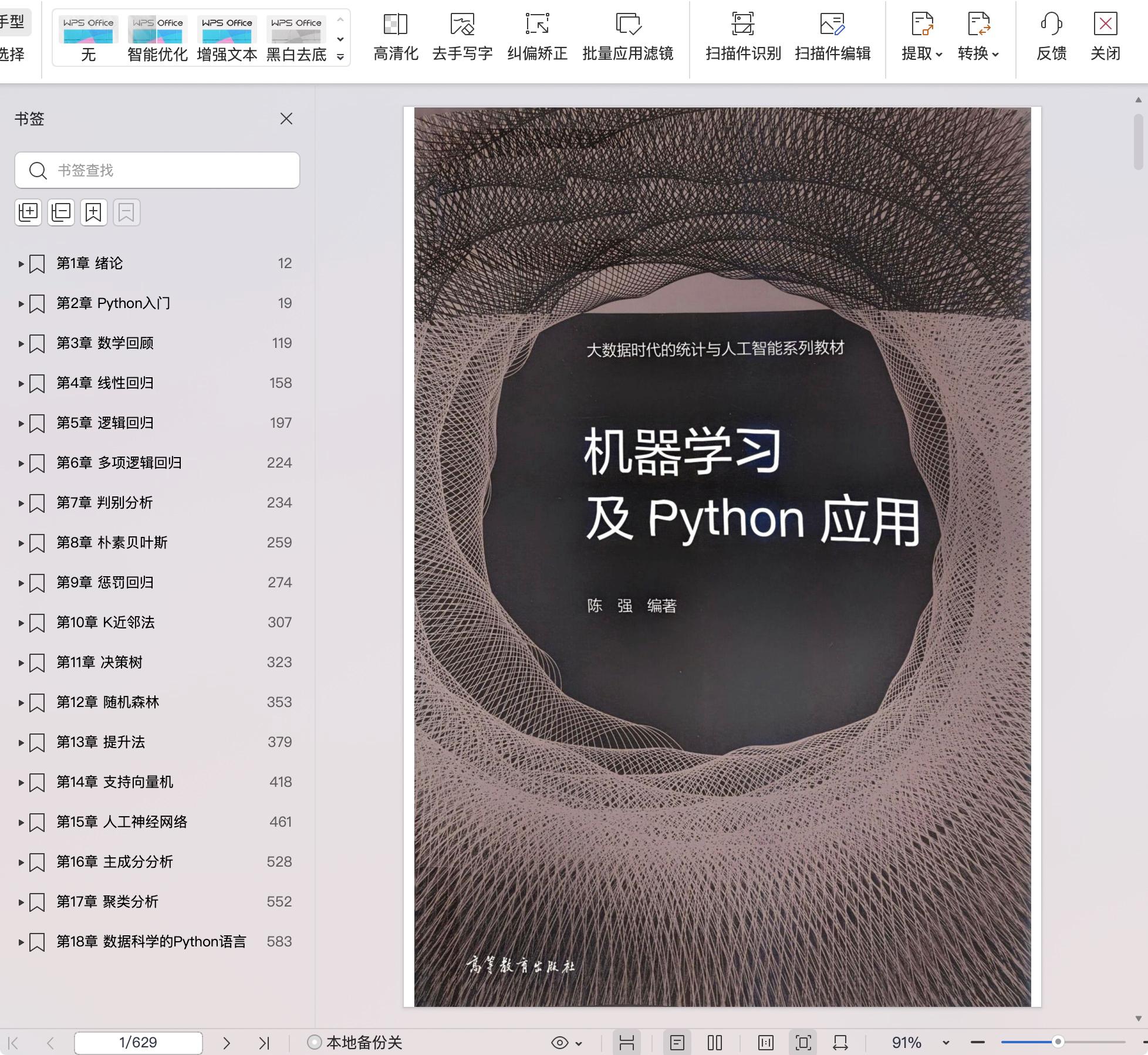Toggle 本地备份关 backup status

pos(355,1043)
